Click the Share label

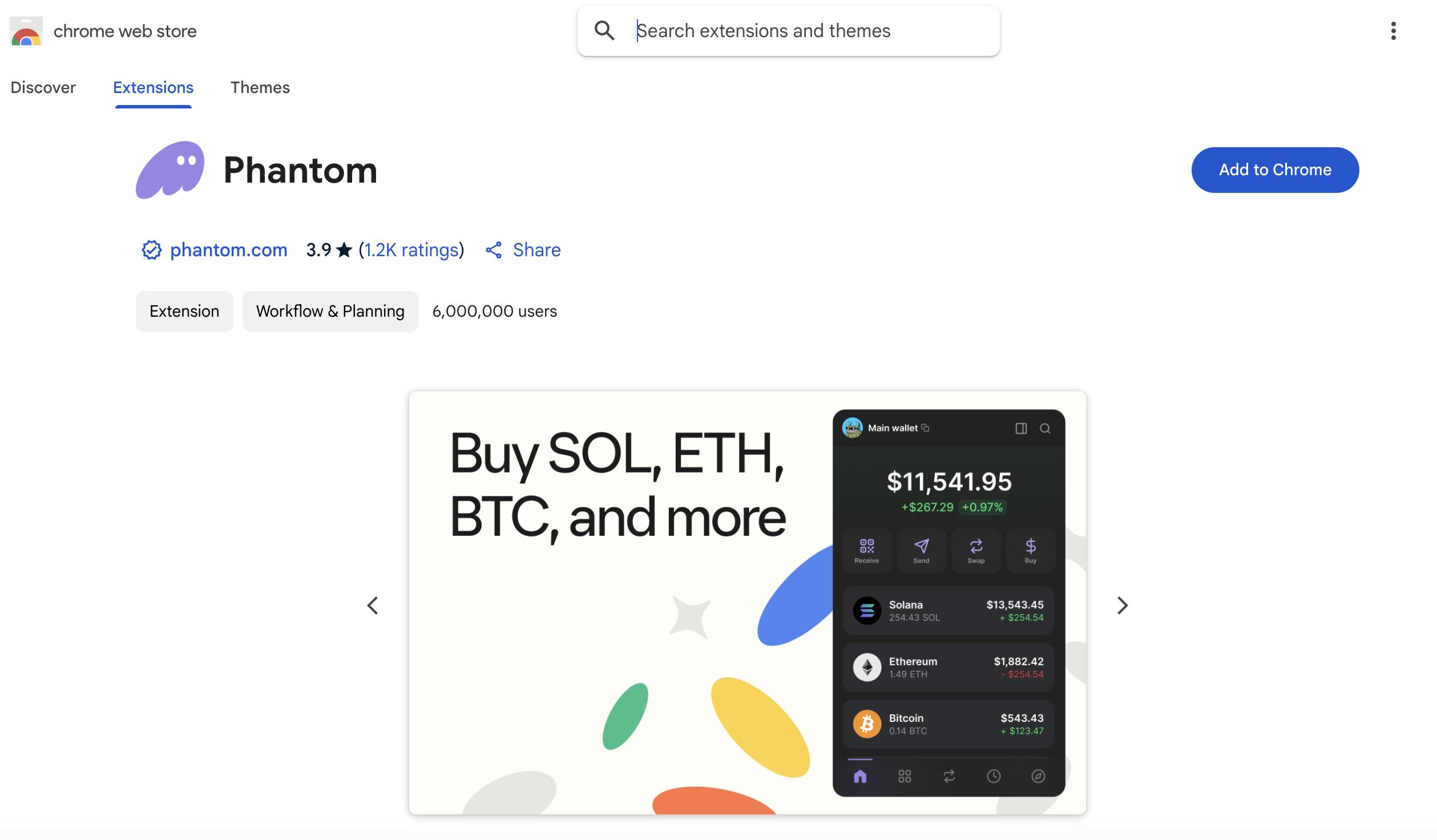(x=536, y=250)
